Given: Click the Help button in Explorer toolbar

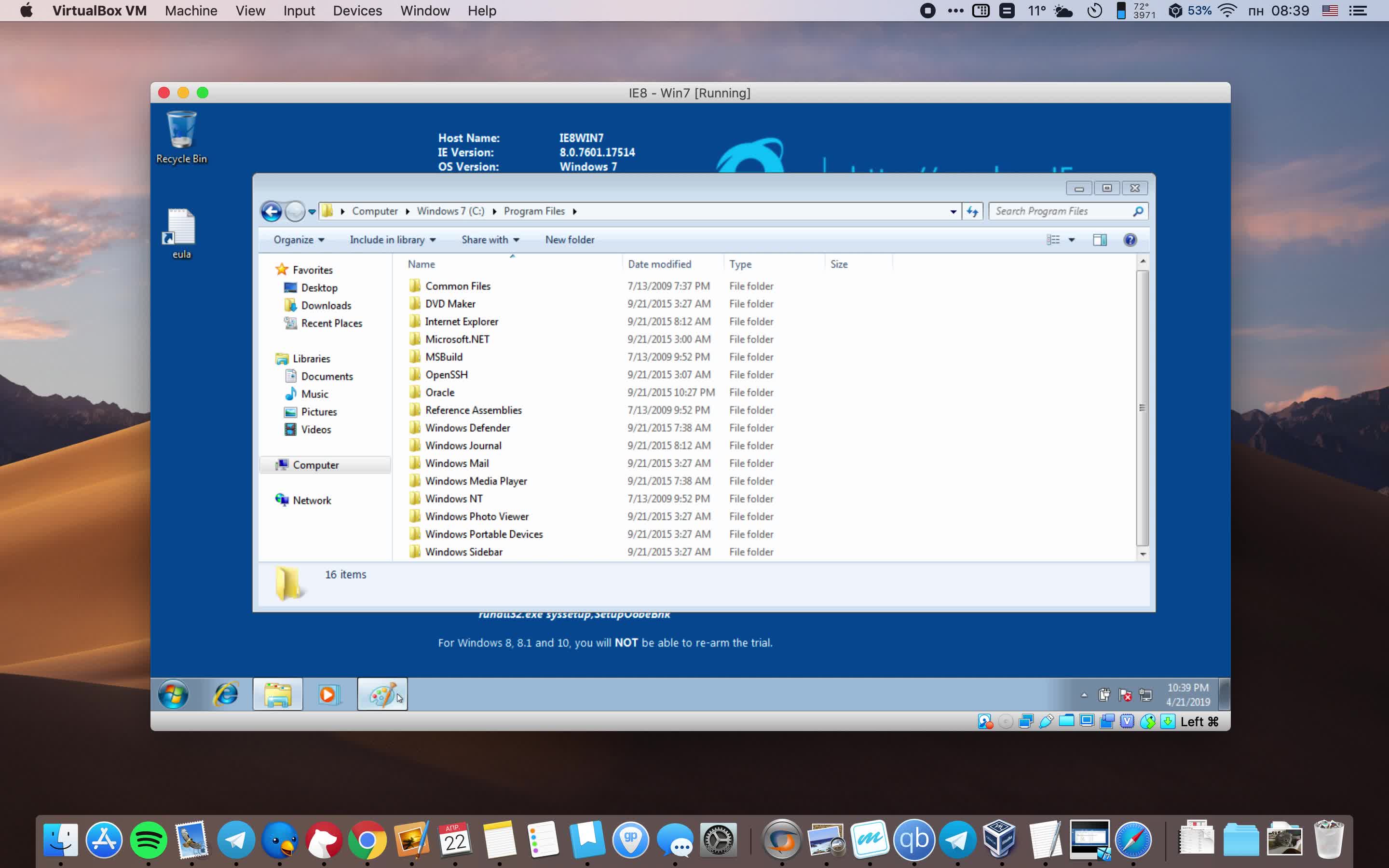Looking at the screenshot, I should pyautogui.click(x=1130, y=240).
